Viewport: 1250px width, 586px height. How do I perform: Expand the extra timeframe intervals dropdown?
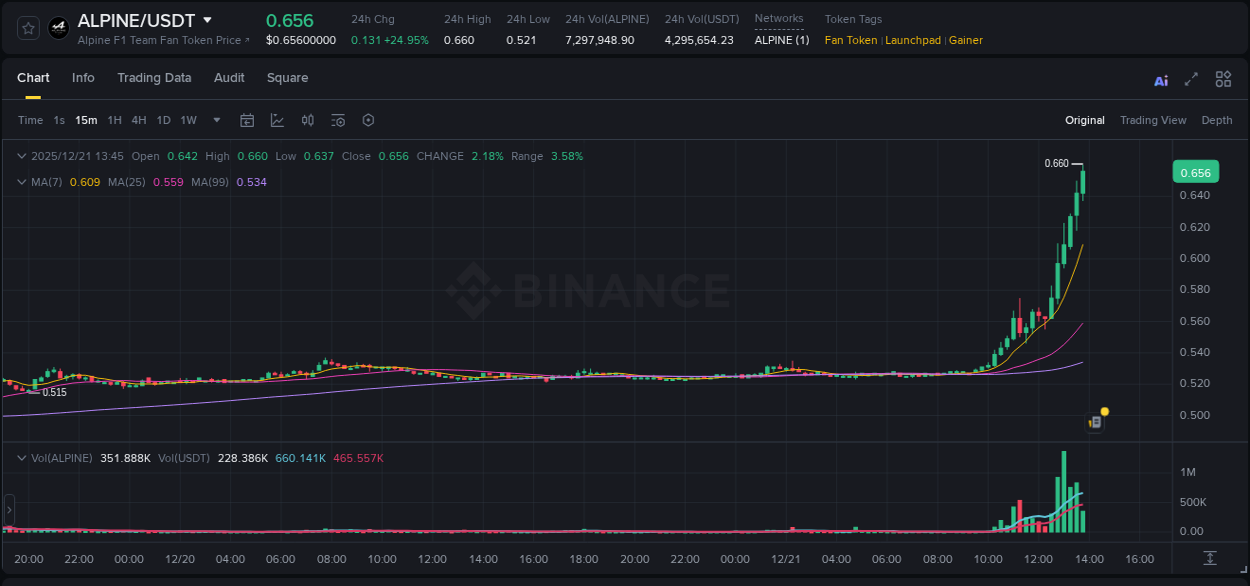(215, 120)
